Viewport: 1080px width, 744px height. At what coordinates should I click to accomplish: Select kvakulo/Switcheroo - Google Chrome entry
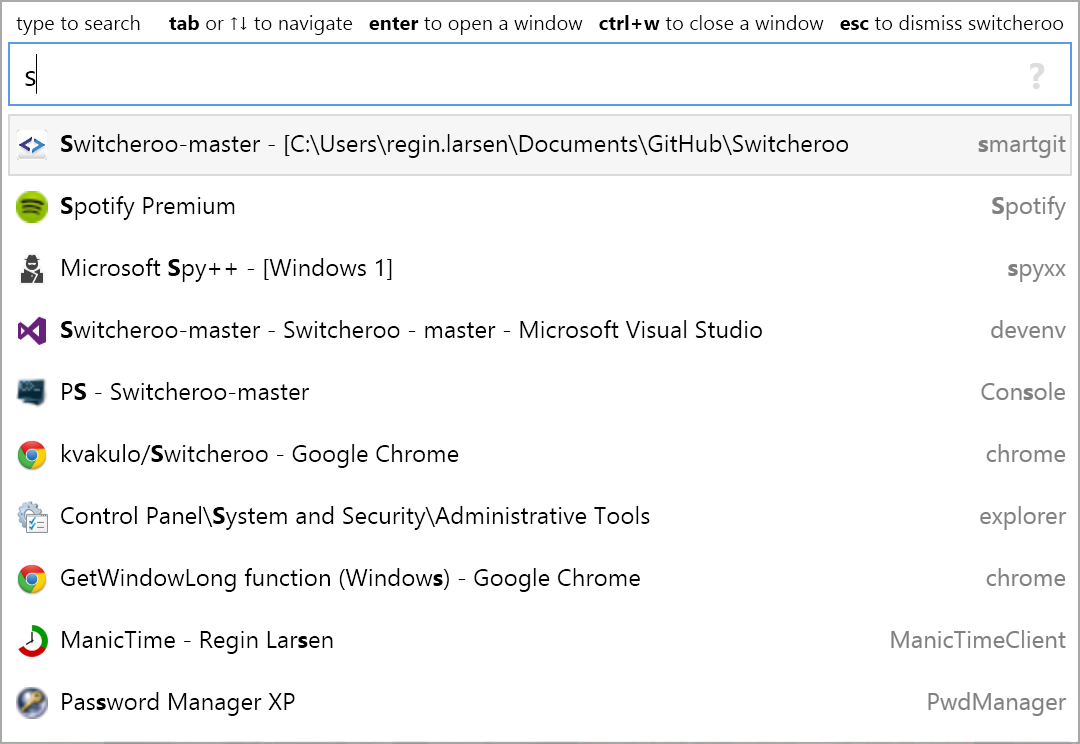point(540,455)
